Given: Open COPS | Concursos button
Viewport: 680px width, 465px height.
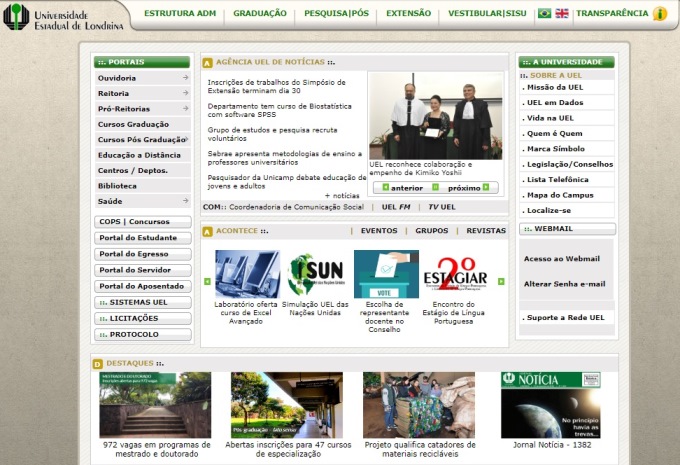Looking at the screenshot, I should point(143,222).
